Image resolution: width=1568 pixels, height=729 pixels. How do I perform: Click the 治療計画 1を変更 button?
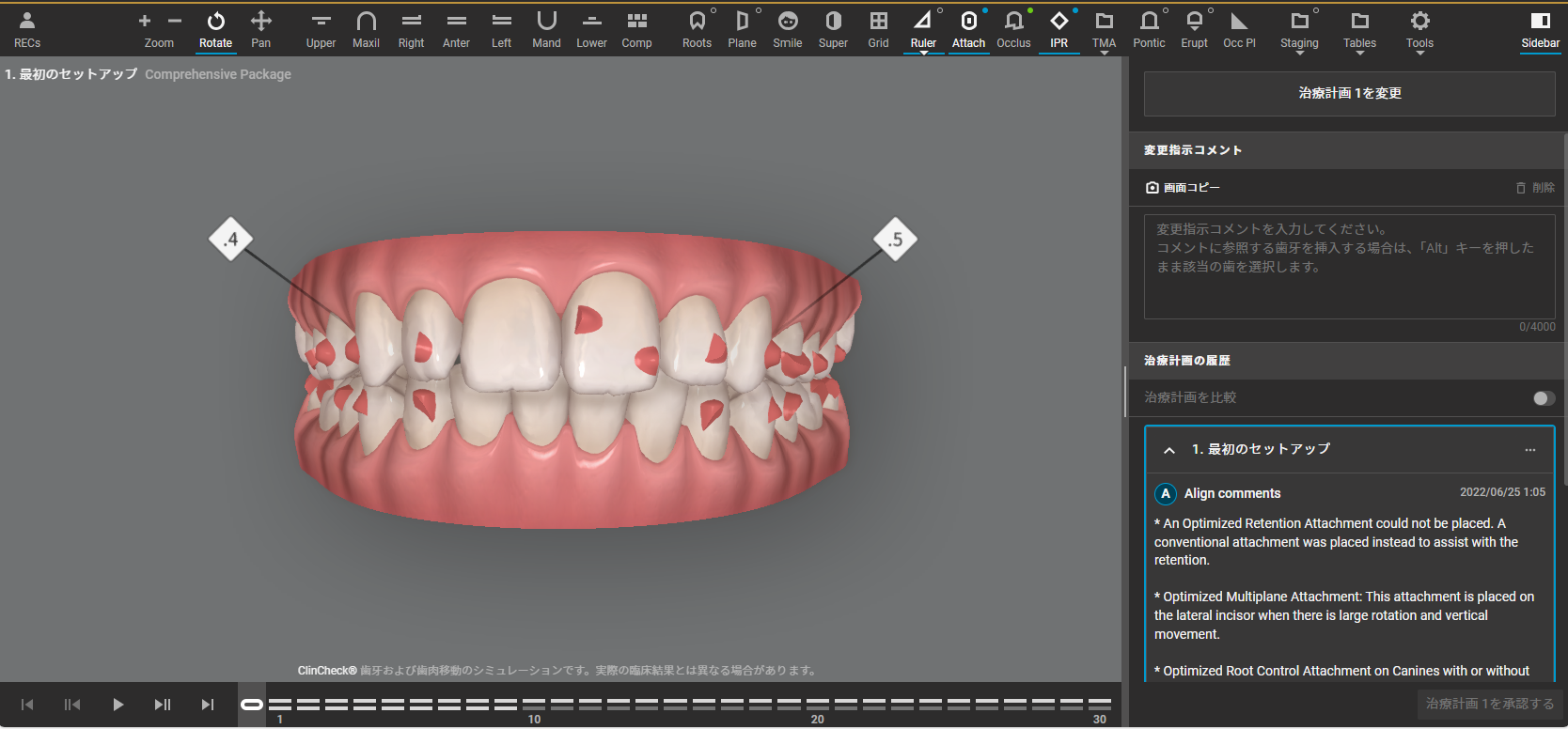click(x=1349, y=93)
